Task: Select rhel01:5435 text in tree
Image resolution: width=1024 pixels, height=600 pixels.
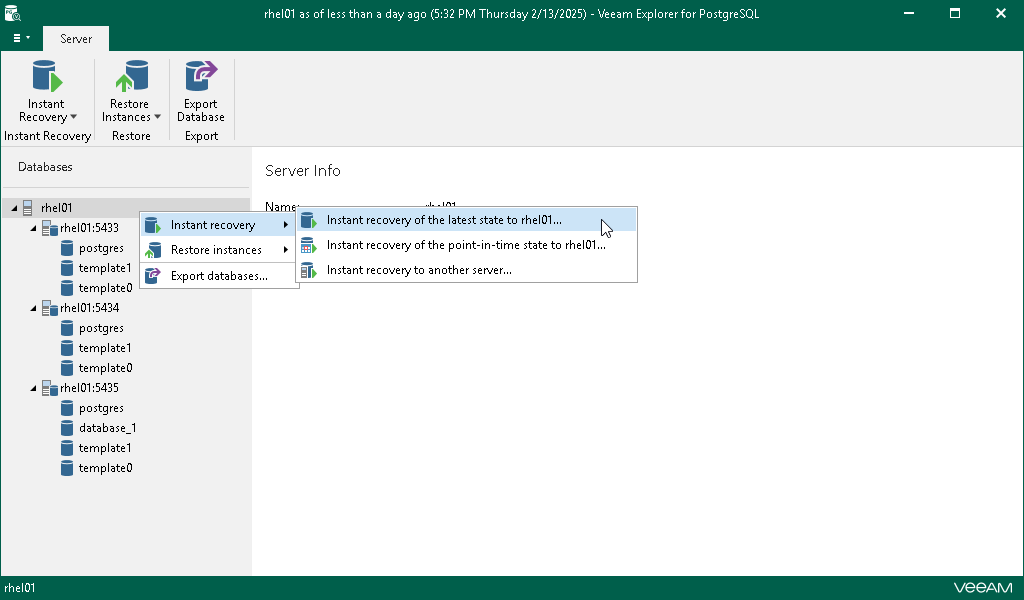Action: click(x=89, y=388)
